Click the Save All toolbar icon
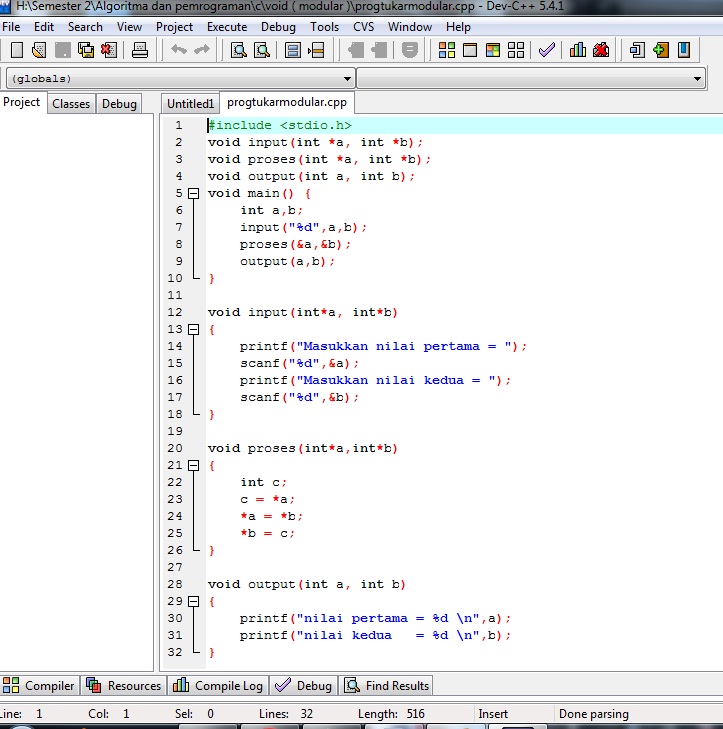 coord(86,50)
